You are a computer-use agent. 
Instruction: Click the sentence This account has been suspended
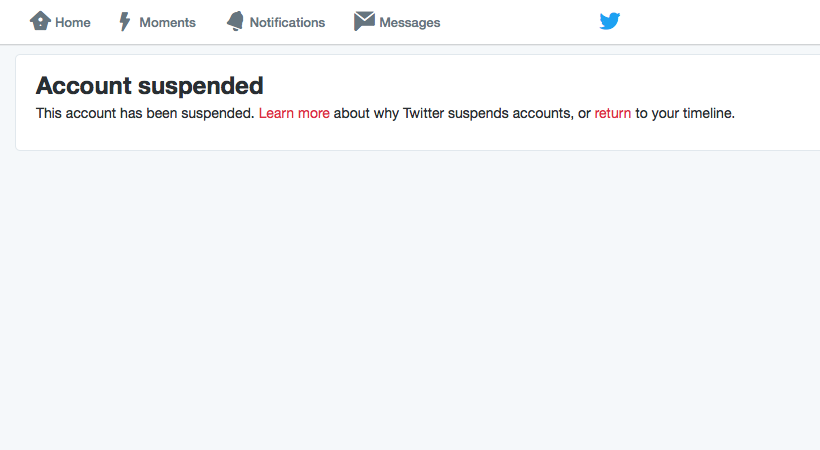tap(145, 113)
